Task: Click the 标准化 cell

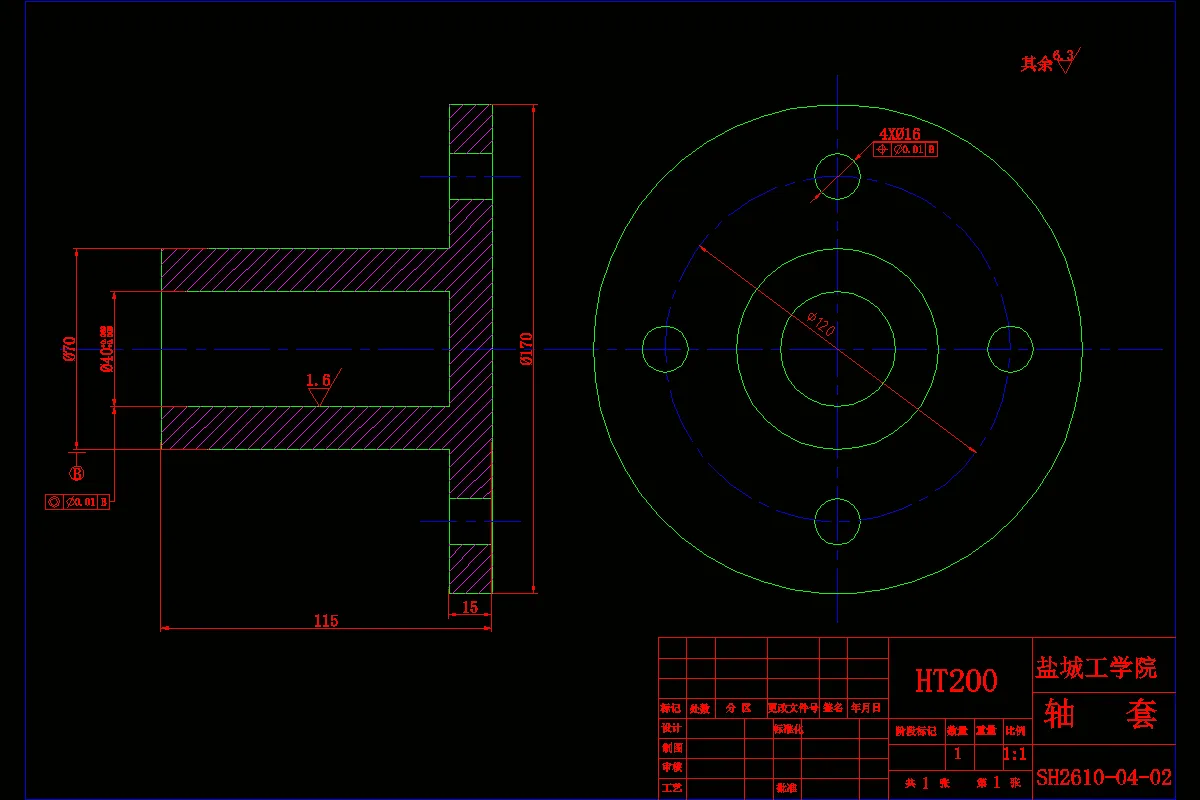Action: point(789,728)
